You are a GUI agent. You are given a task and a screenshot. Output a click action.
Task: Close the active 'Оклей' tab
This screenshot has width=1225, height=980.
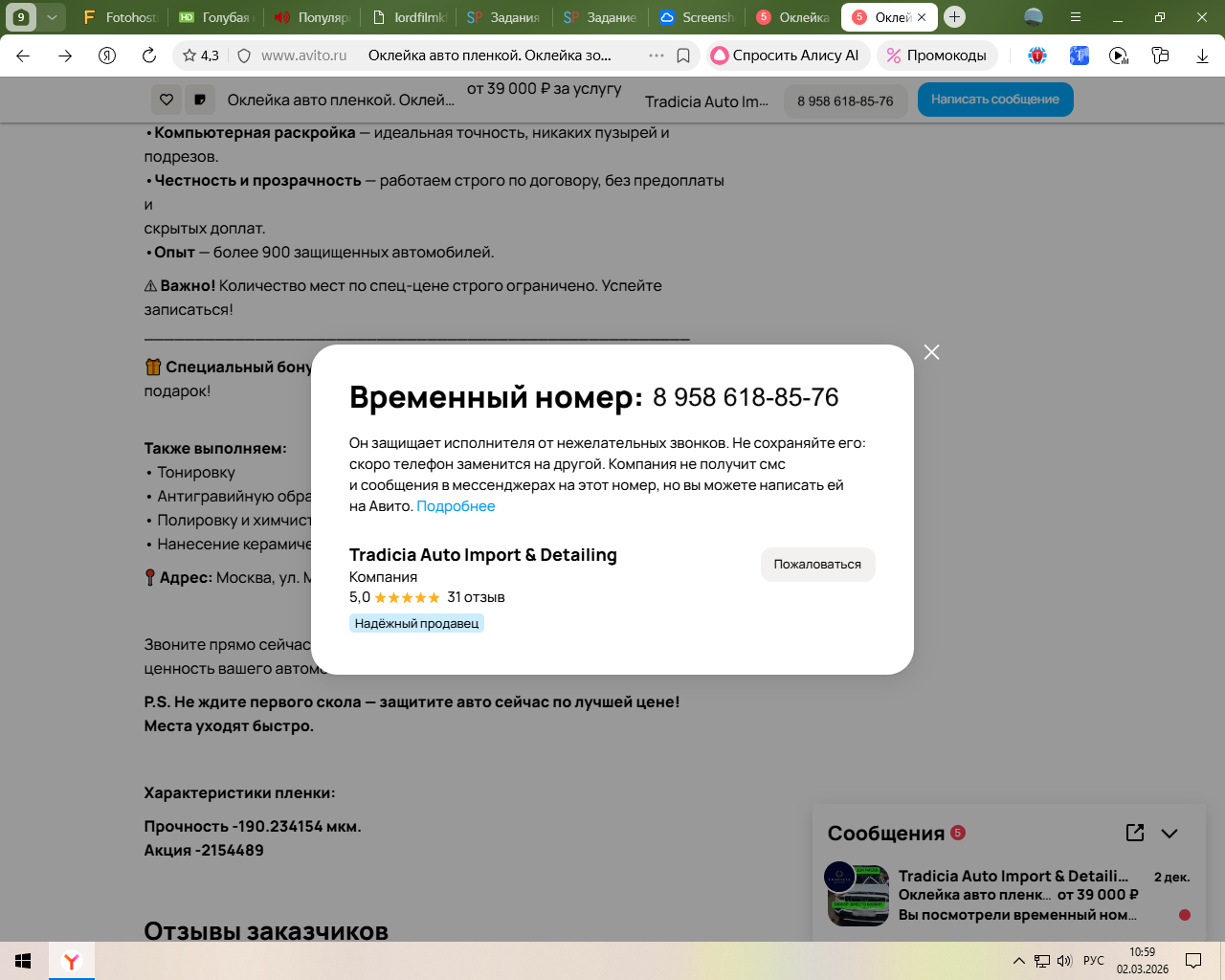pyautogui.click(x=922, y=17)
